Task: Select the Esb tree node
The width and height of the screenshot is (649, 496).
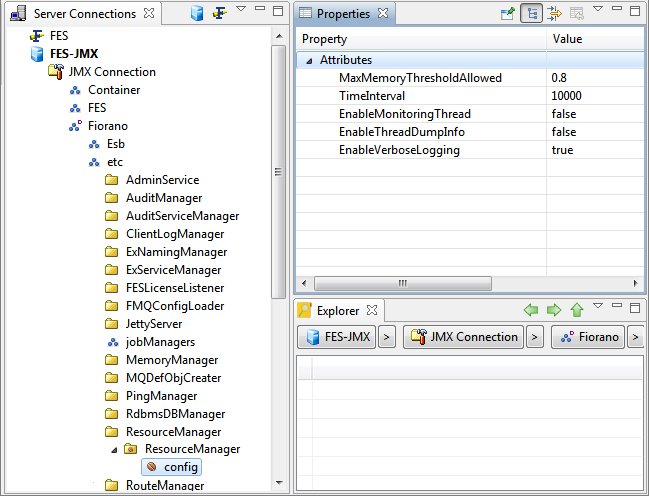Action: tap(115, 144)
